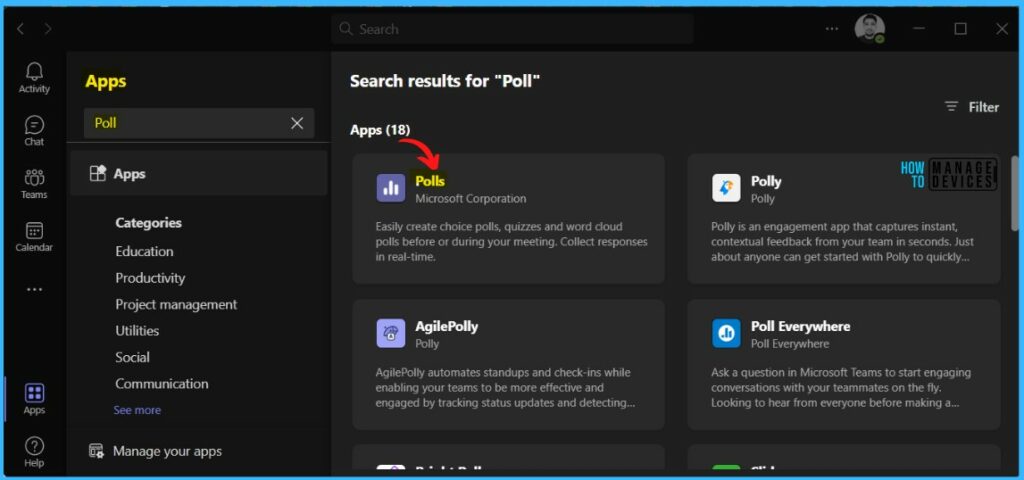Go to the Teams icon
This screenshot has width=1024, height=480.
(x=34, y=178)
